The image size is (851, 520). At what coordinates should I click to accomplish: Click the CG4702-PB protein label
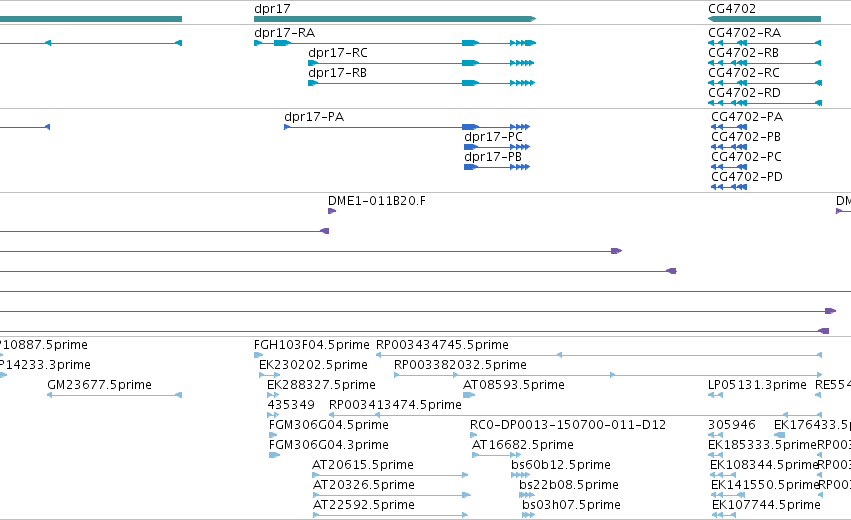coord(746,137)
